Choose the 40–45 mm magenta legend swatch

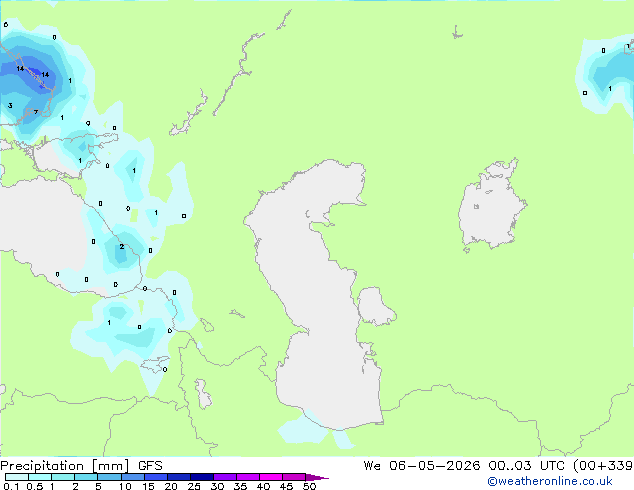tap(271, 477)
